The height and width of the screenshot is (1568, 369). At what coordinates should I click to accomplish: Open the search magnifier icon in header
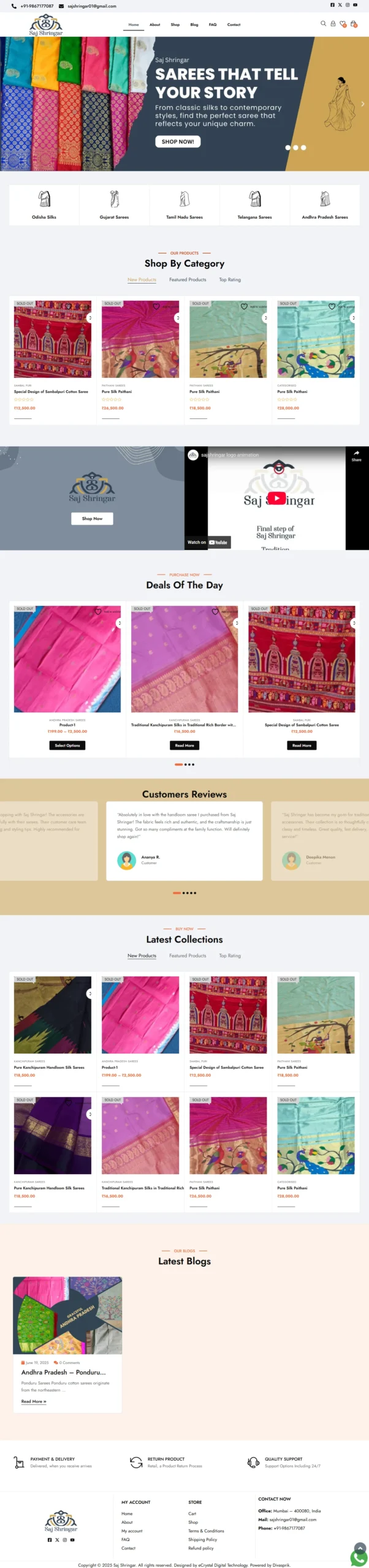coord(323,24)
